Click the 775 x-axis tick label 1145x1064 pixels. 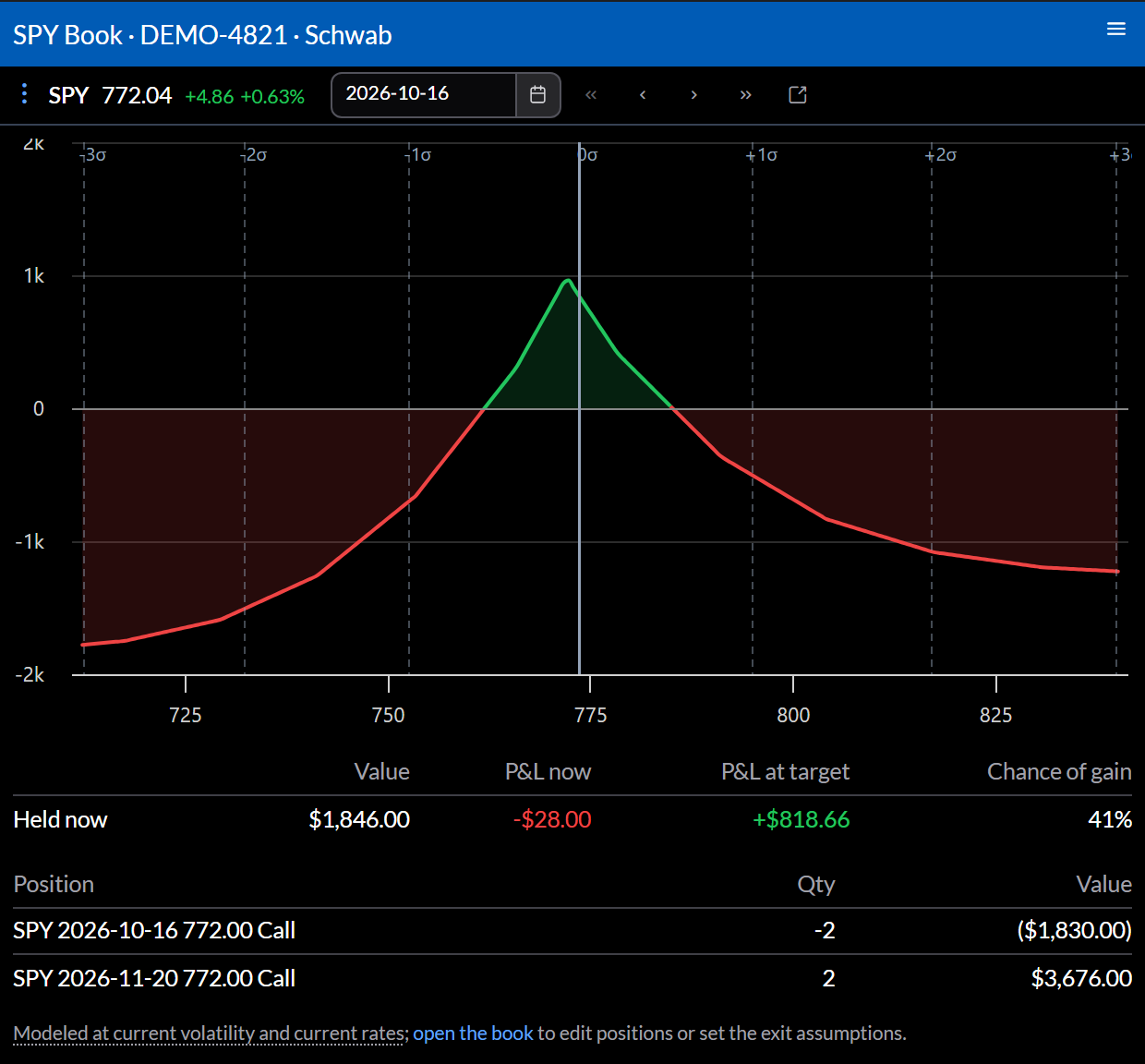591,716
